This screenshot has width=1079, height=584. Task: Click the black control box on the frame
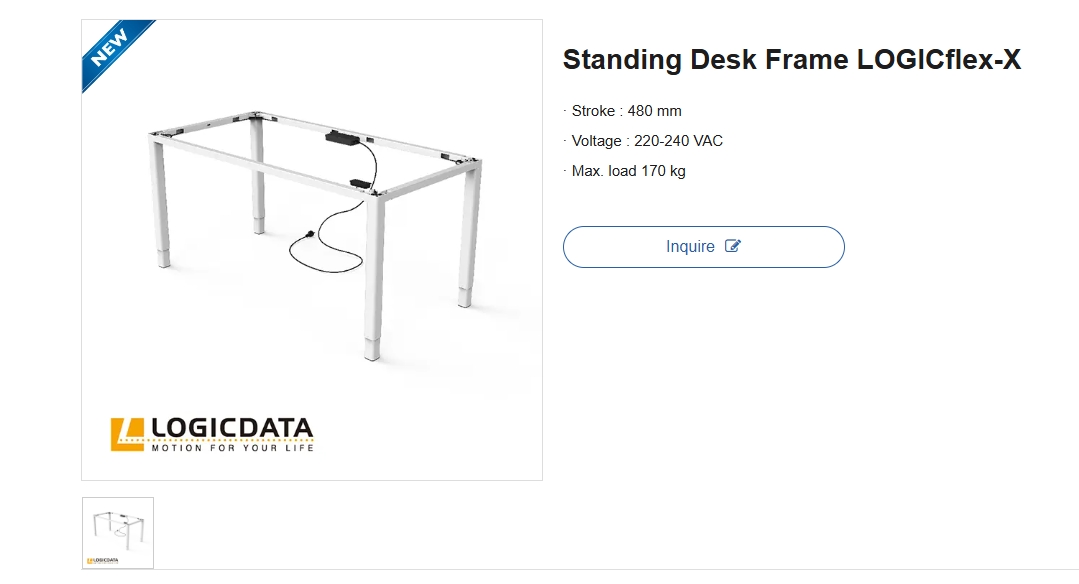(x=341, y=137)
